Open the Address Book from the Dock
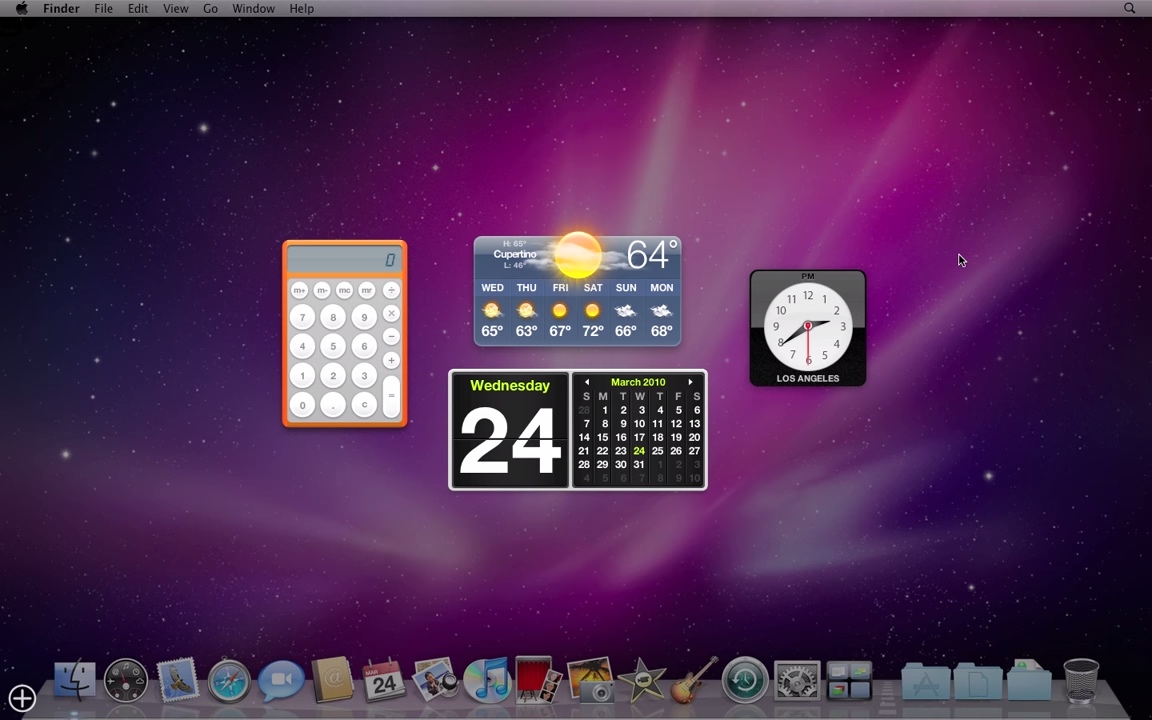 [x=333, y=680]
